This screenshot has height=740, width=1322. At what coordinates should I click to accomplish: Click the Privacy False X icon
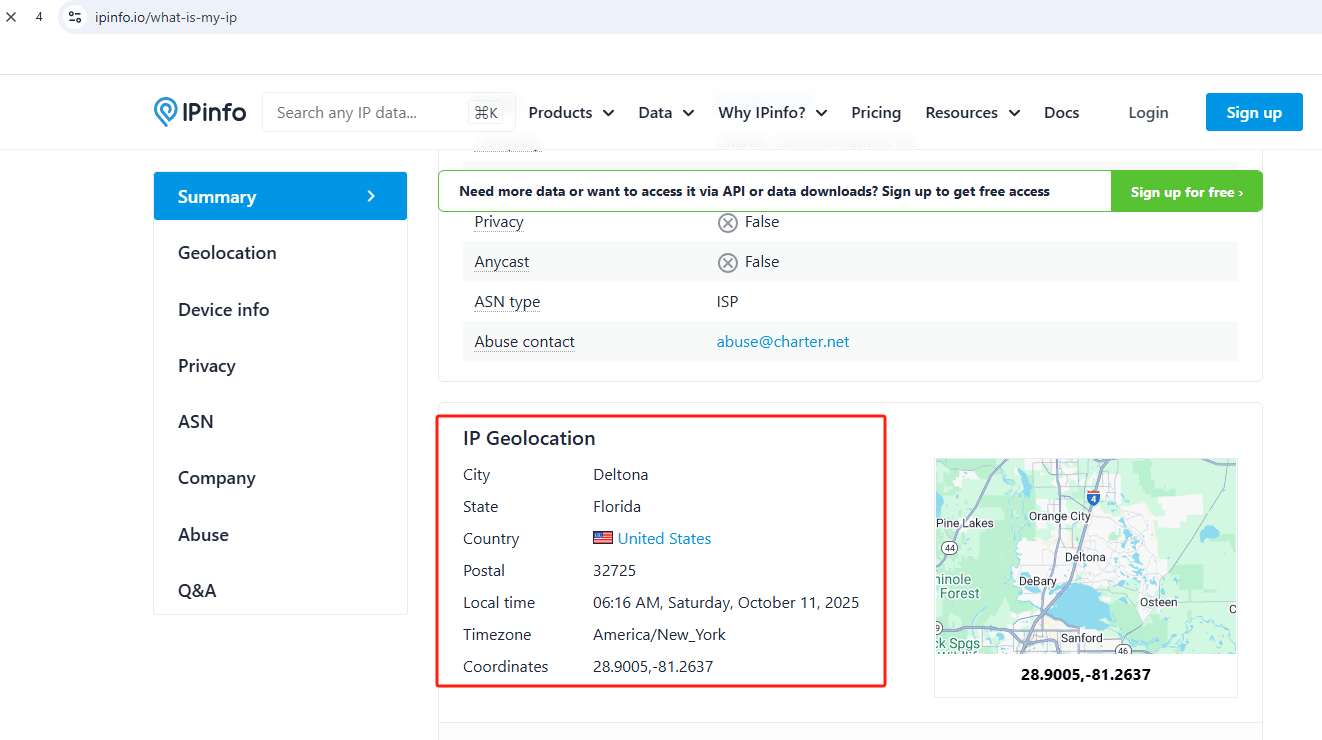click(728, 222)
